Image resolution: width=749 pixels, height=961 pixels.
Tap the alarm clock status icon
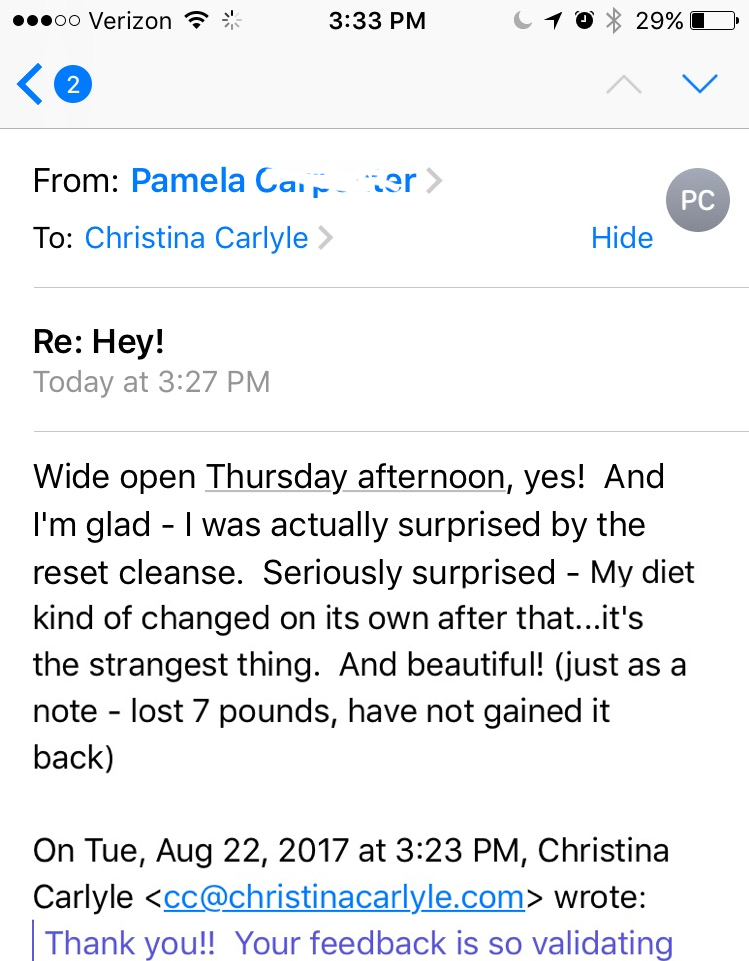coord(584,21)
